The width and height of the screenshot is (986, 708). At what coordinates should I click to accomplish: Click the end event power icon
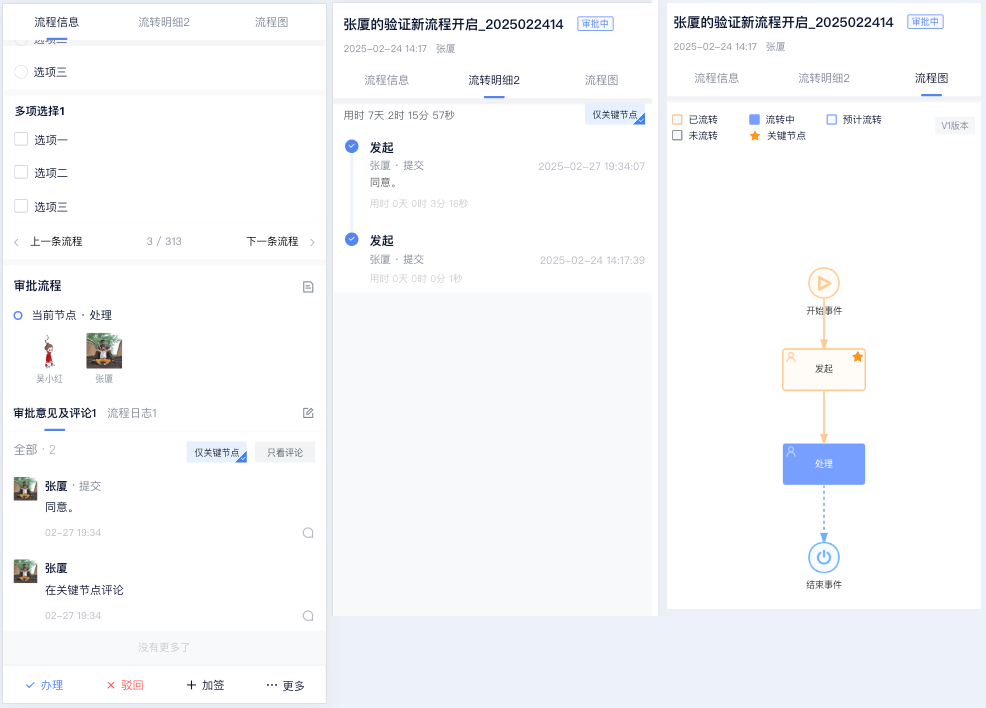(x=824, y=557)
